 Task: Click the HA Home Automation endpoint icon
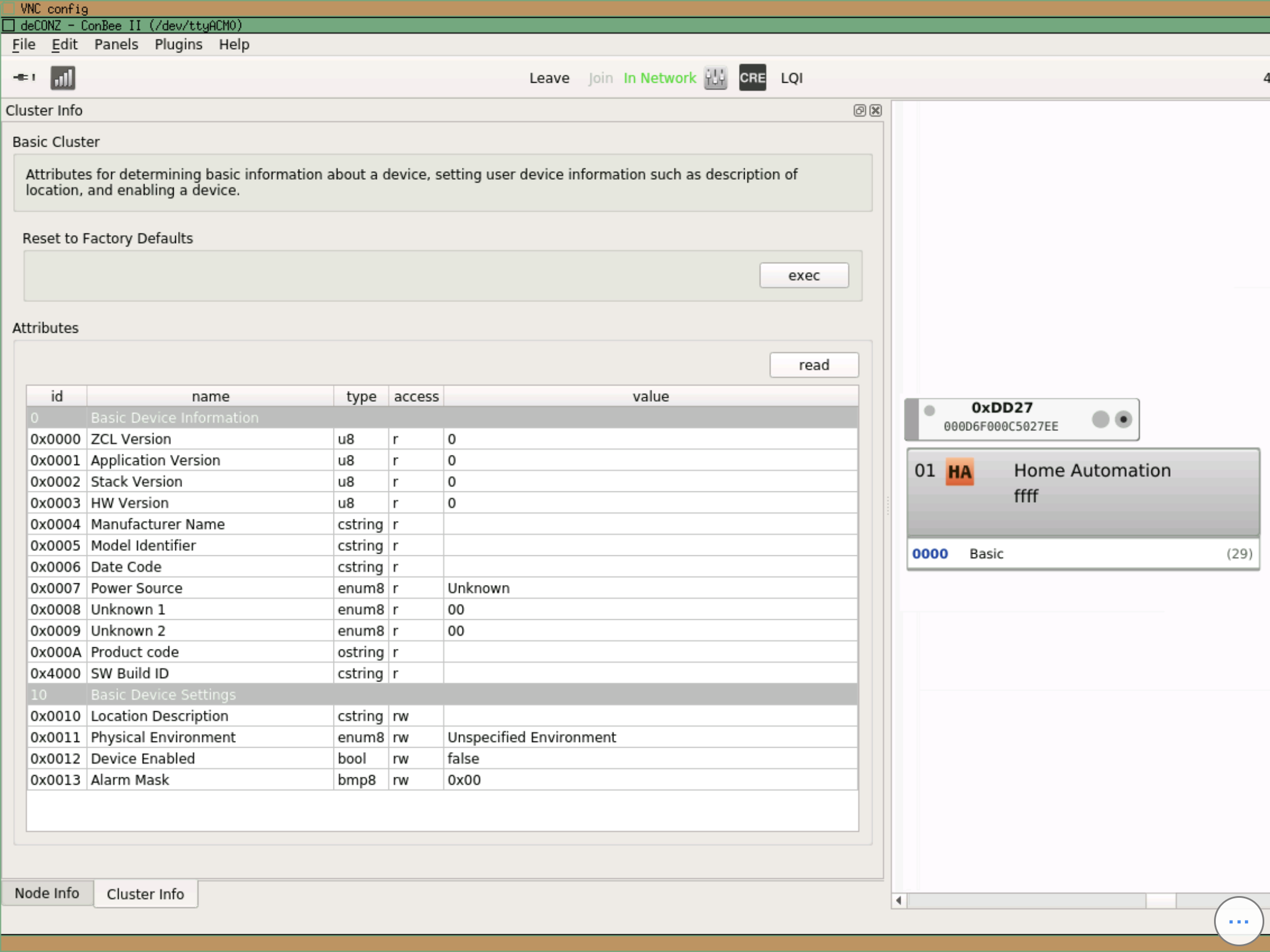coord(960,471)
